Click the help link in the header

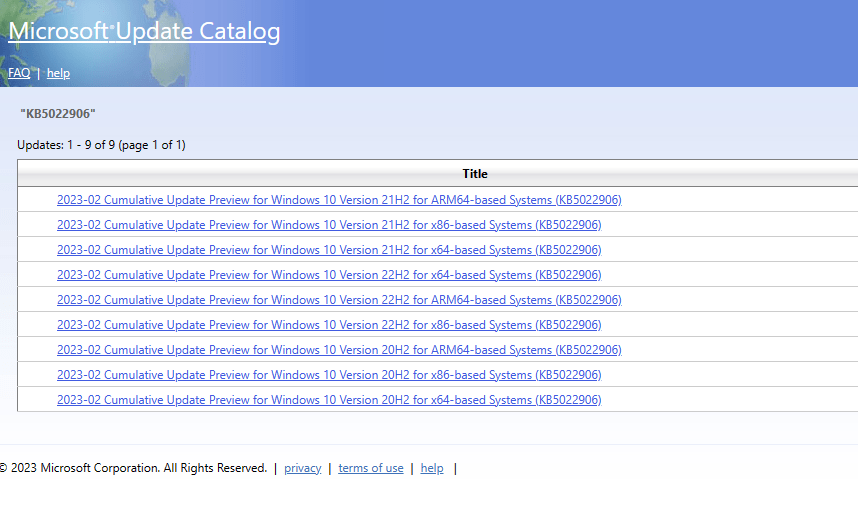tap(58, 73)
